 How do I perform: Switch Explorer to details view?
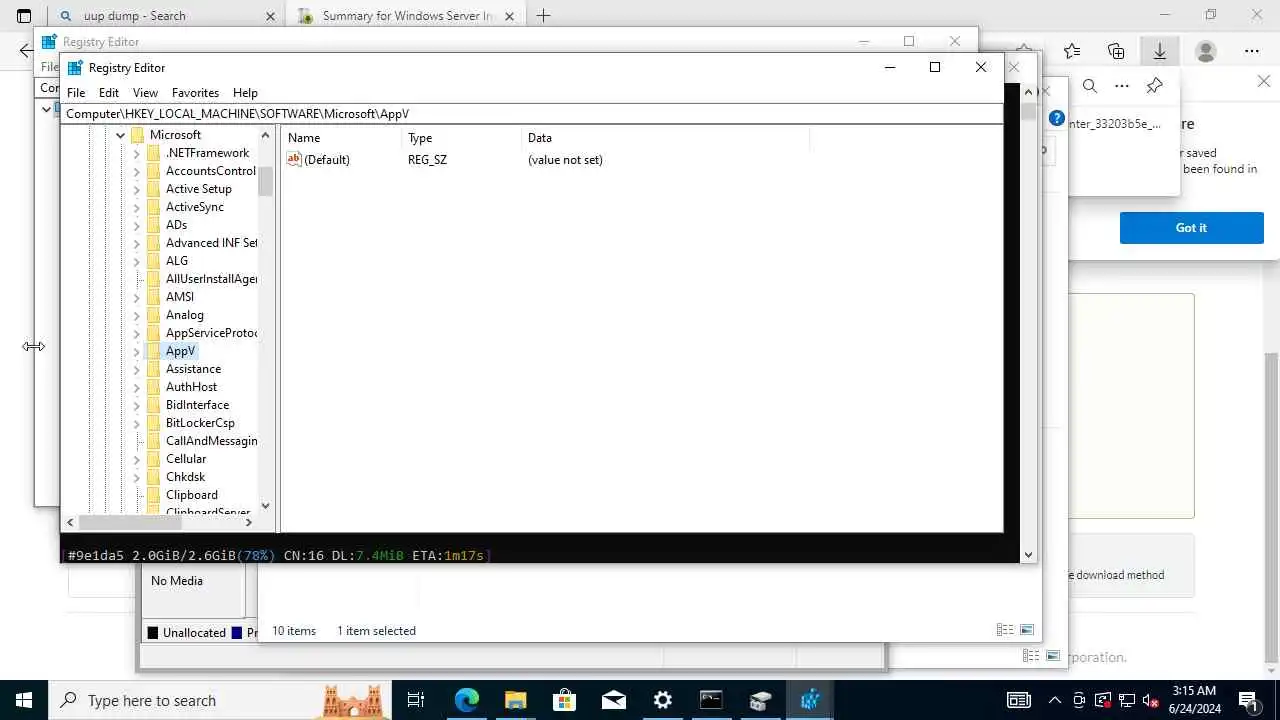click(1005, 630)
